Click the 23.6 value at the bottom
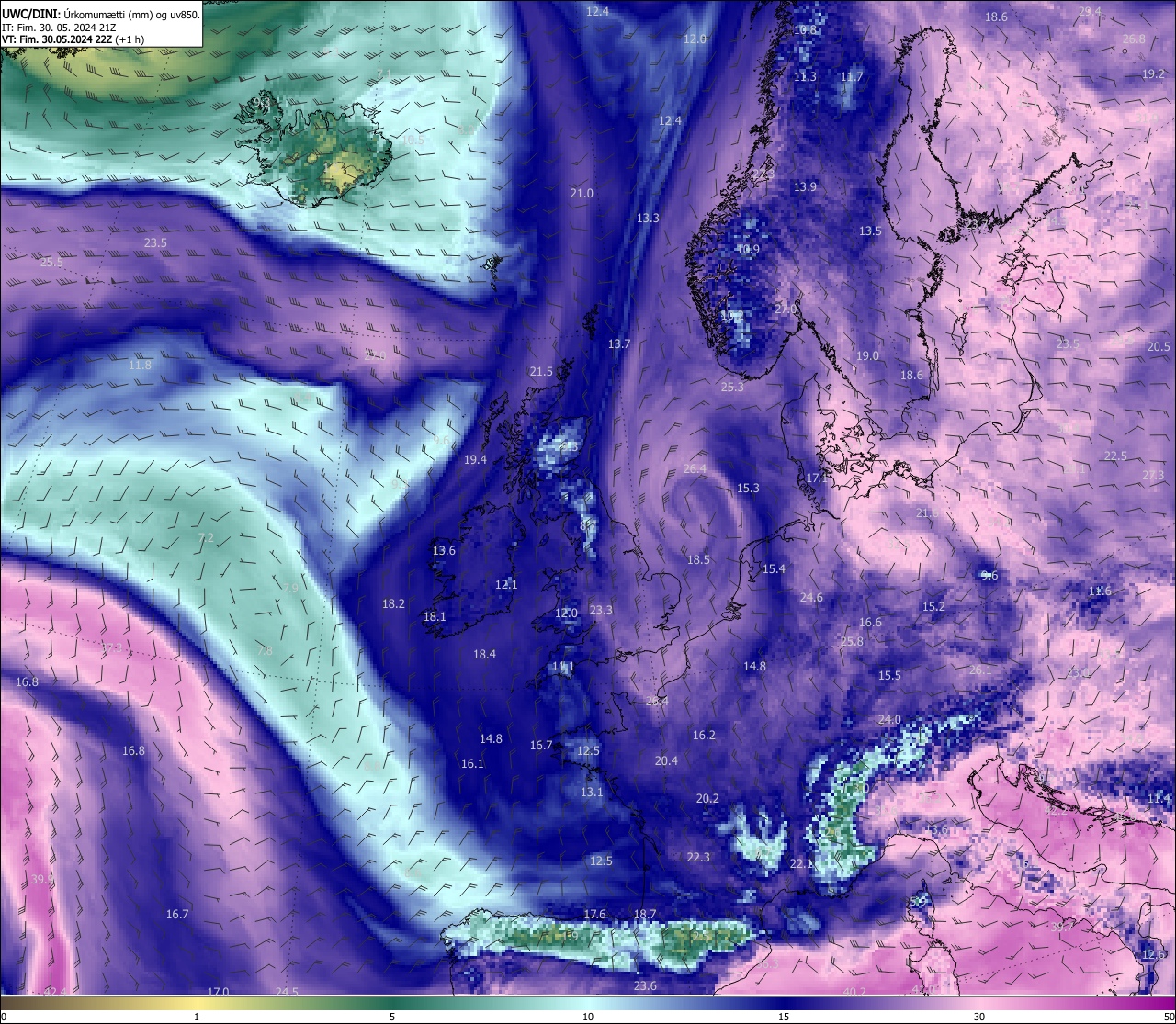This screenshot has height=1024, width=1176. pyautogui.click(x=645, y=985)
